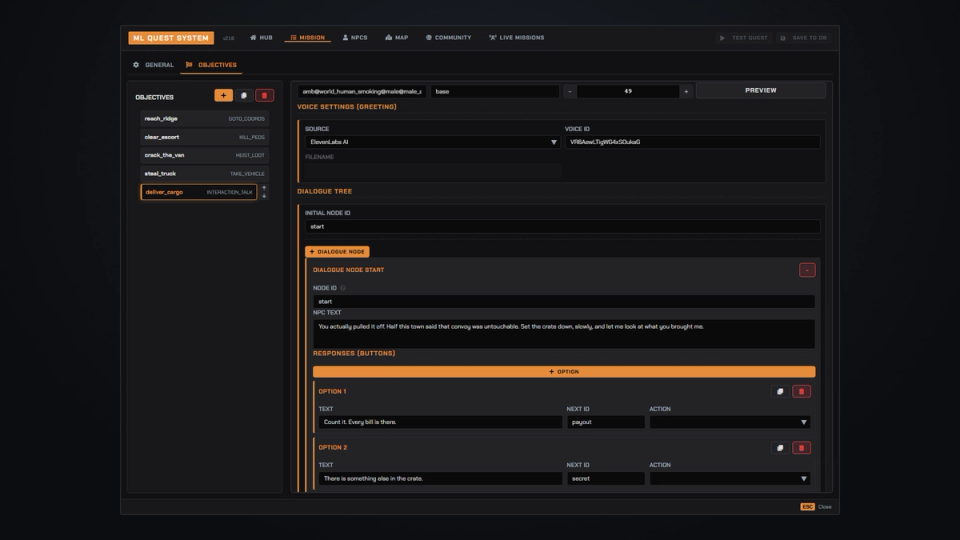Go to the MAP section
Screen dimensions: 960x540
(x=396, y=37)
